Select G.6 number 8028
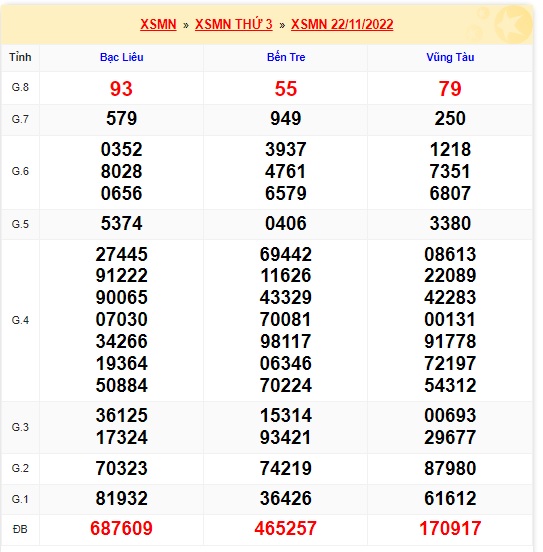The image size is (543, 552). (121, 171)
